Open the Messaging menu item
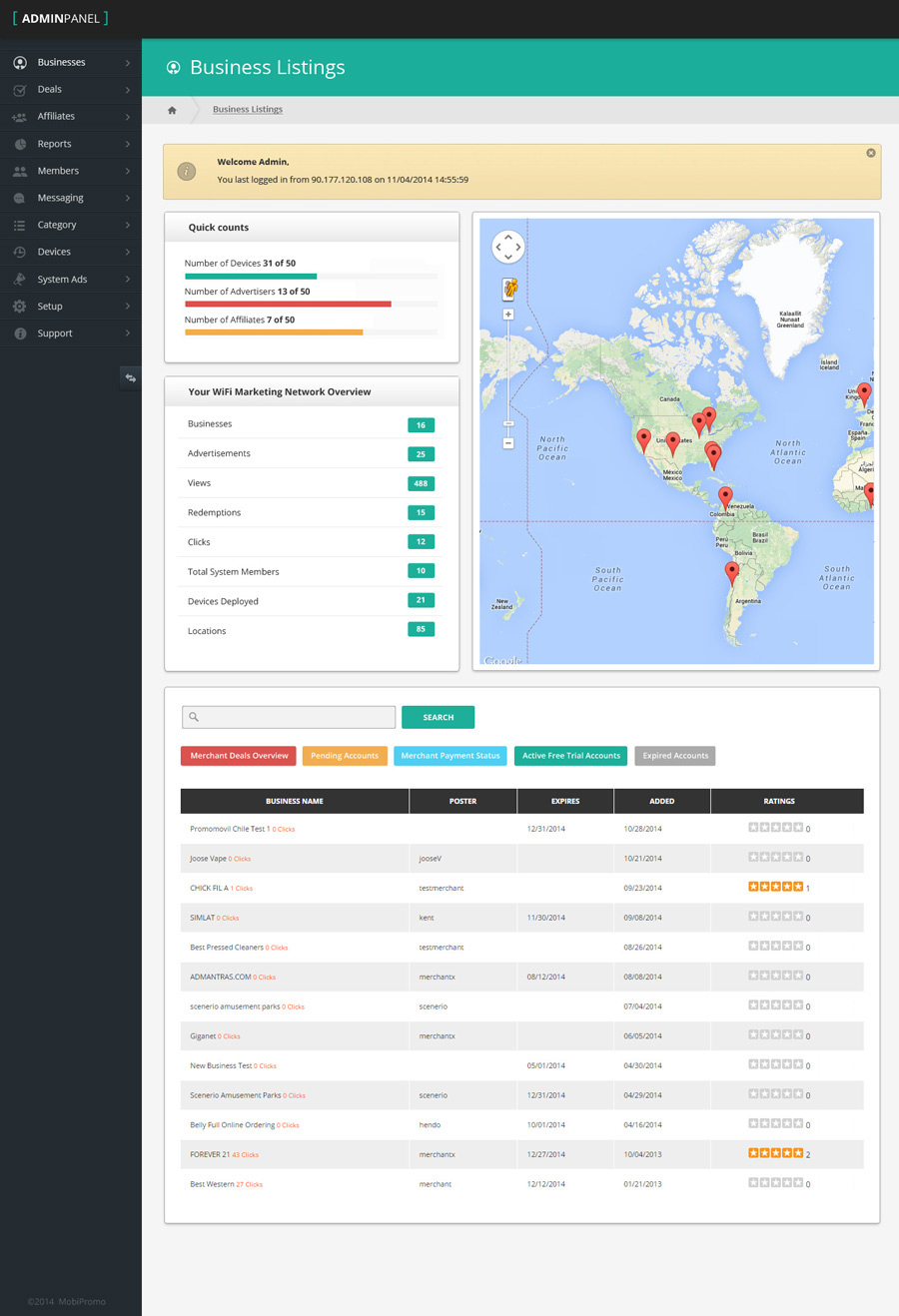This screenshot has height=1316, width=899. 71,198
